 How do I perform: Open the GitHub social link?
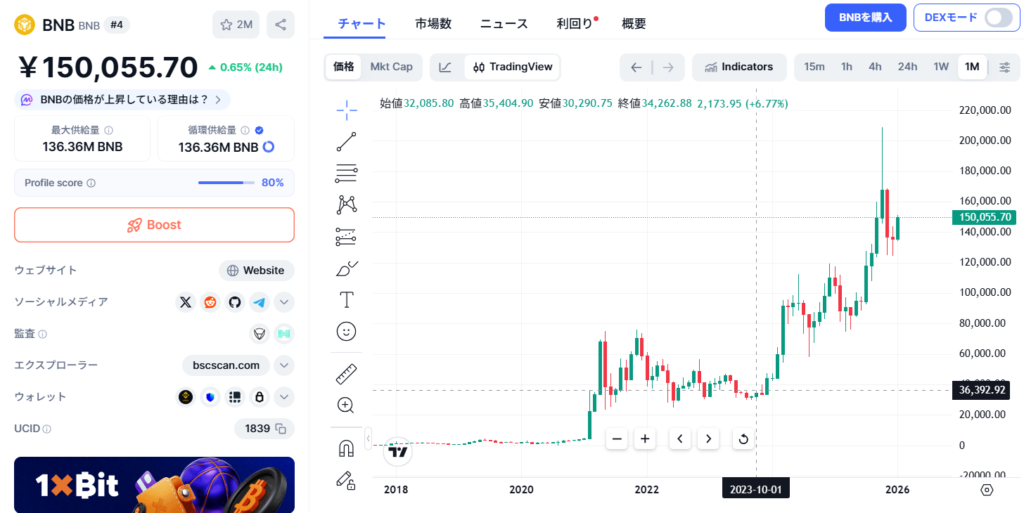pyautogui.click(x=235, y=302)
